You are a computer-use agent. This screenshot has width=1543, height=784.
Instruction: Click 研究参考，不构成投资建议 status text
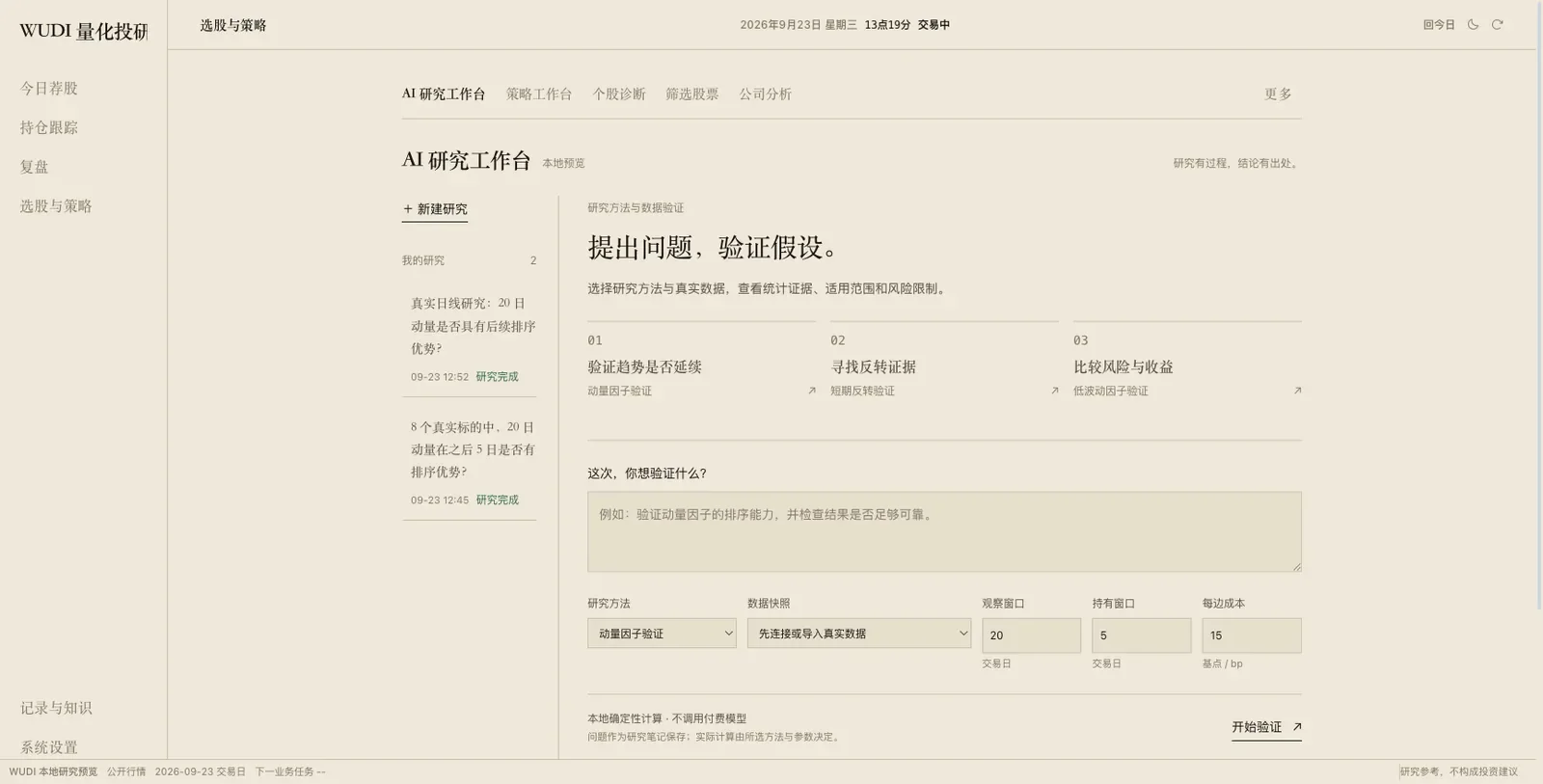pyautogui.click(x=1458, y=771)
